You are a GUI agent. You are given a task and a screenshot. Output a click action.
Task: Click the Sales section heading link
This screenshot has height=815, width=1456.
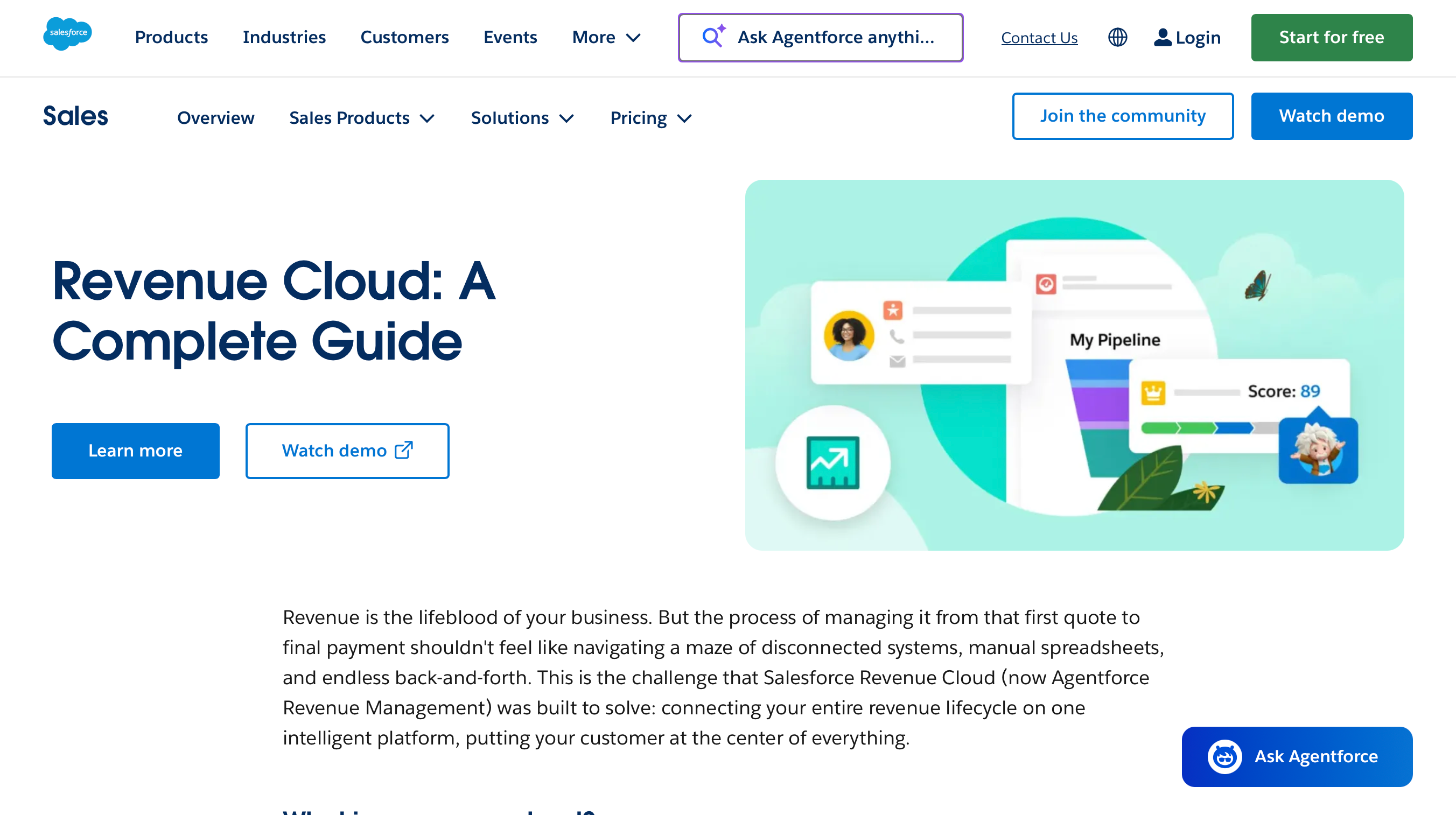tap(75, 116)
